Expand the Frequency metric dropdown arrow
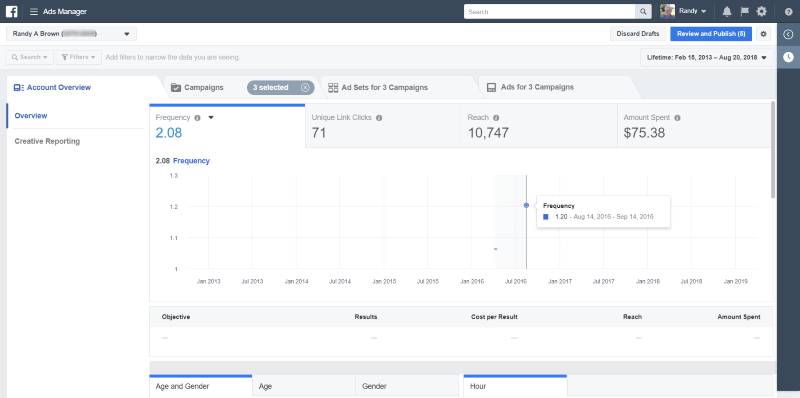The width and height of the screenshot is (800, 398). [x=211, y=118]
